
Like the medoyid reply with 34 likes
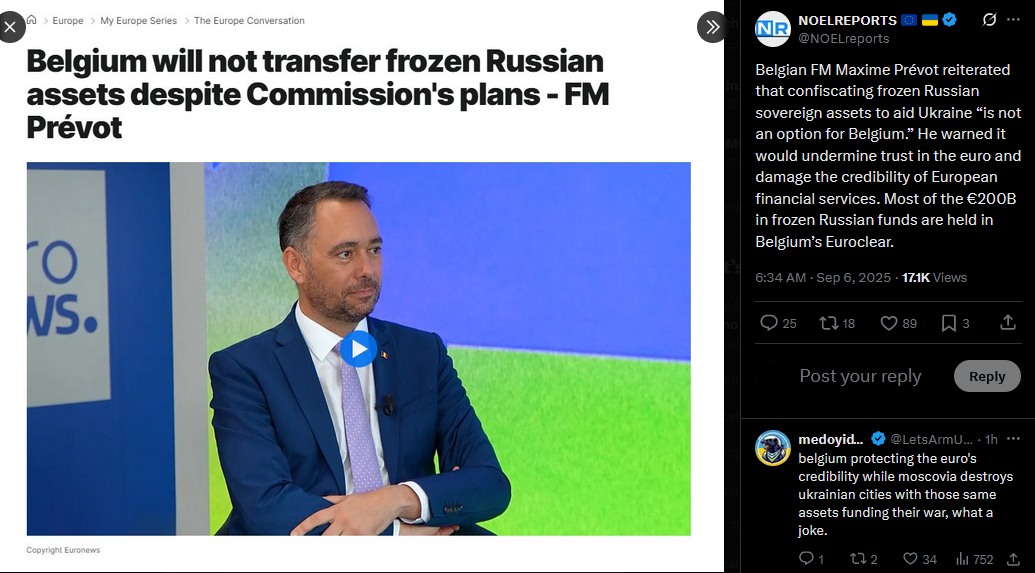coord(919,559)
